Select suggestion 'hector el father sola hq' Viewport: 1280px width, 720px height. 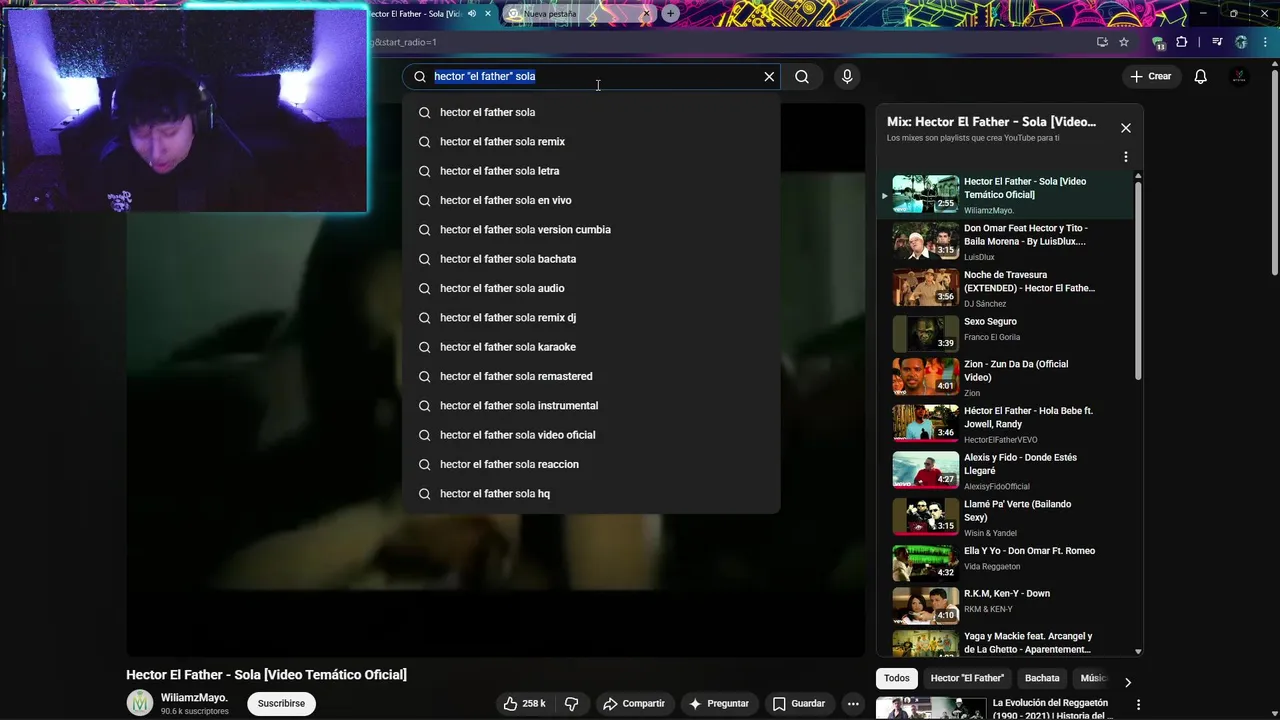(591, 494)
